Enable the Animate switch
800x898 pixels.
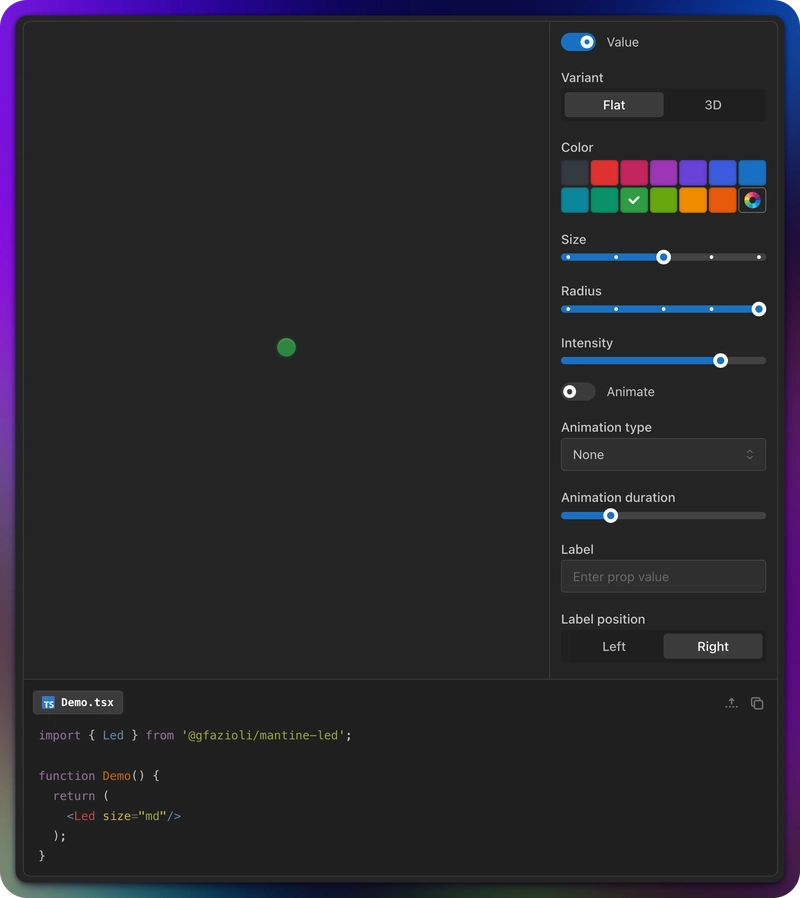[x=578, y=392]
